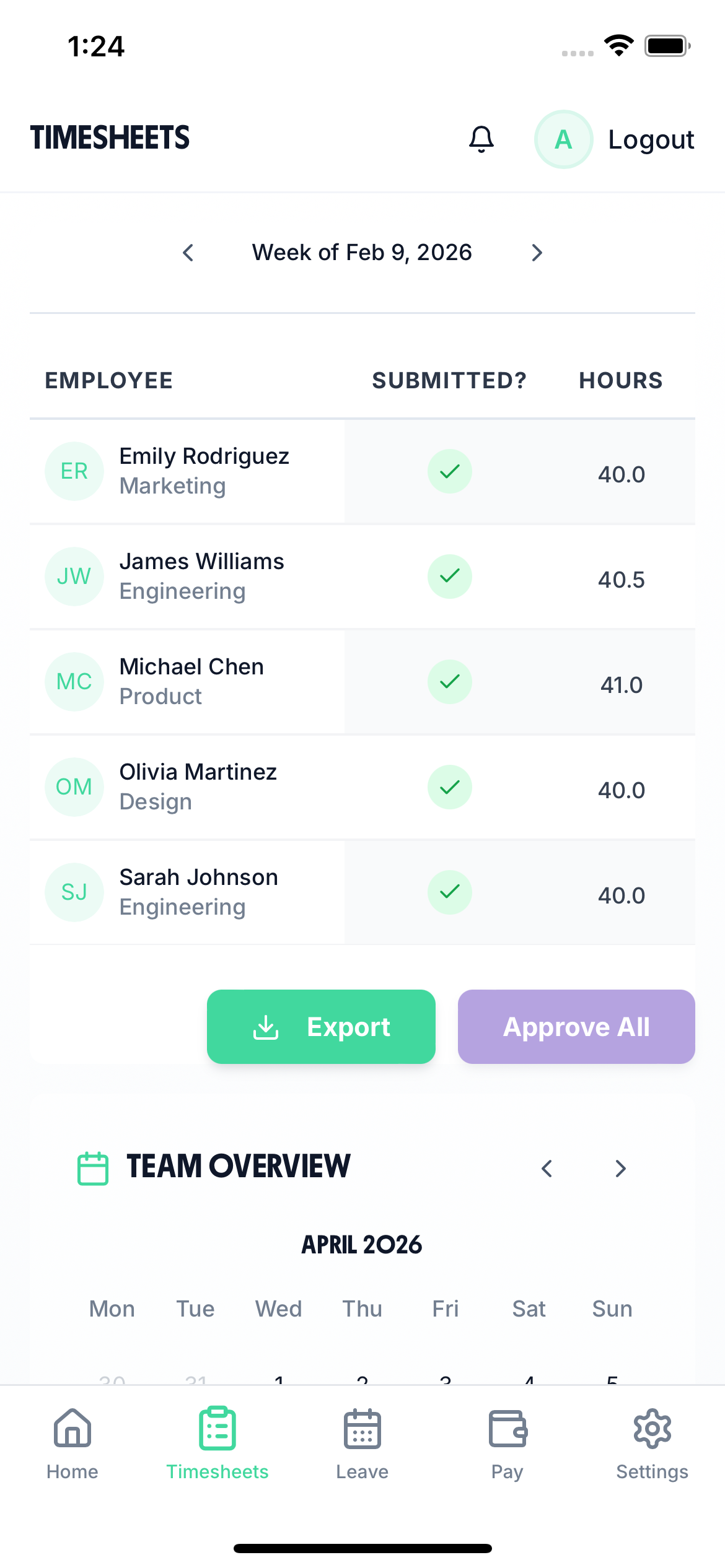Screen dimensions: 725x1568
Task: Go to the previous week with left chevron
Action: pos(188,252)
